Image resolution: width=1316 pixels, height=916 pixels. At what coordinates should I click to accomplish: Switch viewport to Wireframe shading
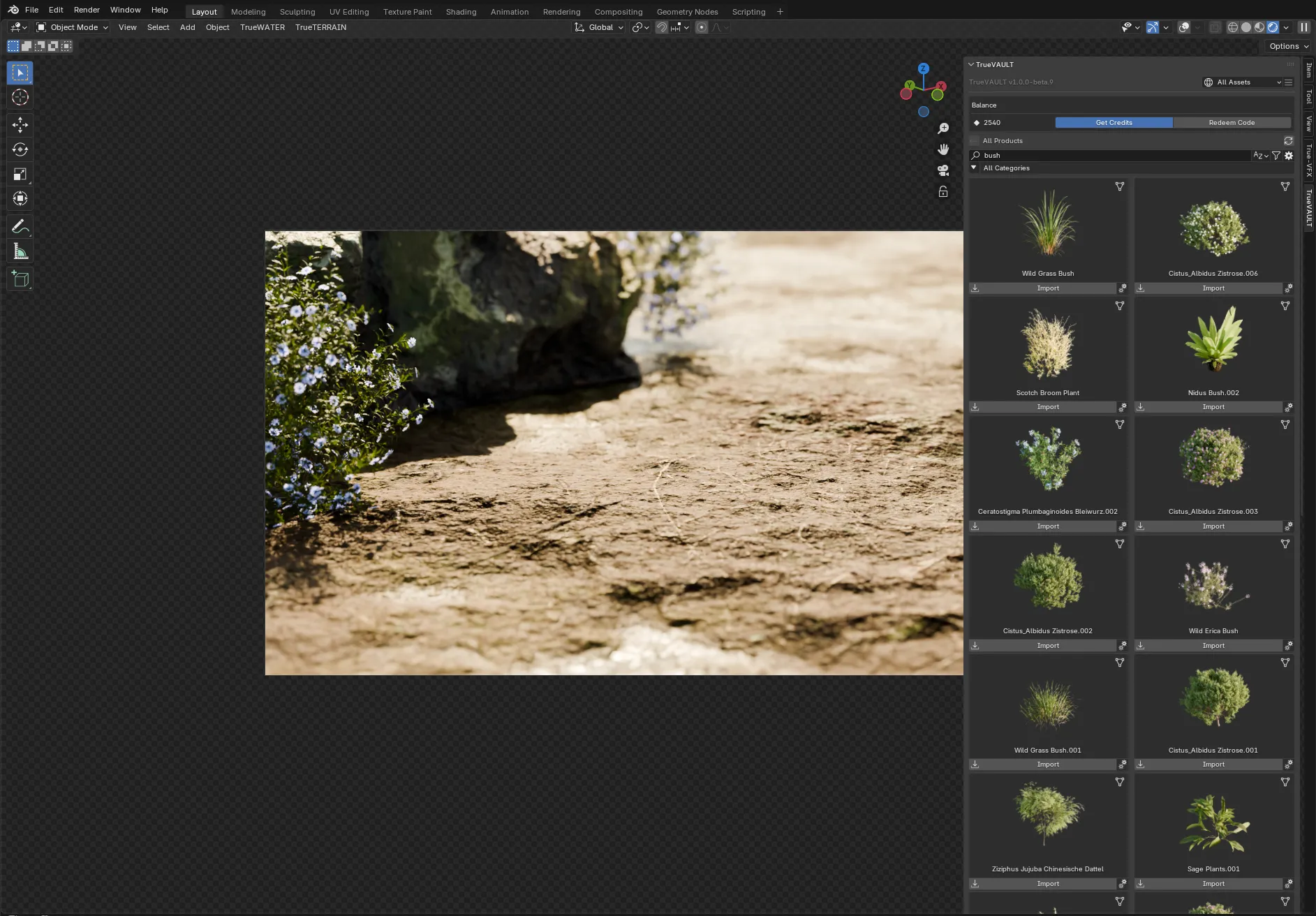(x=1233, y=27)
